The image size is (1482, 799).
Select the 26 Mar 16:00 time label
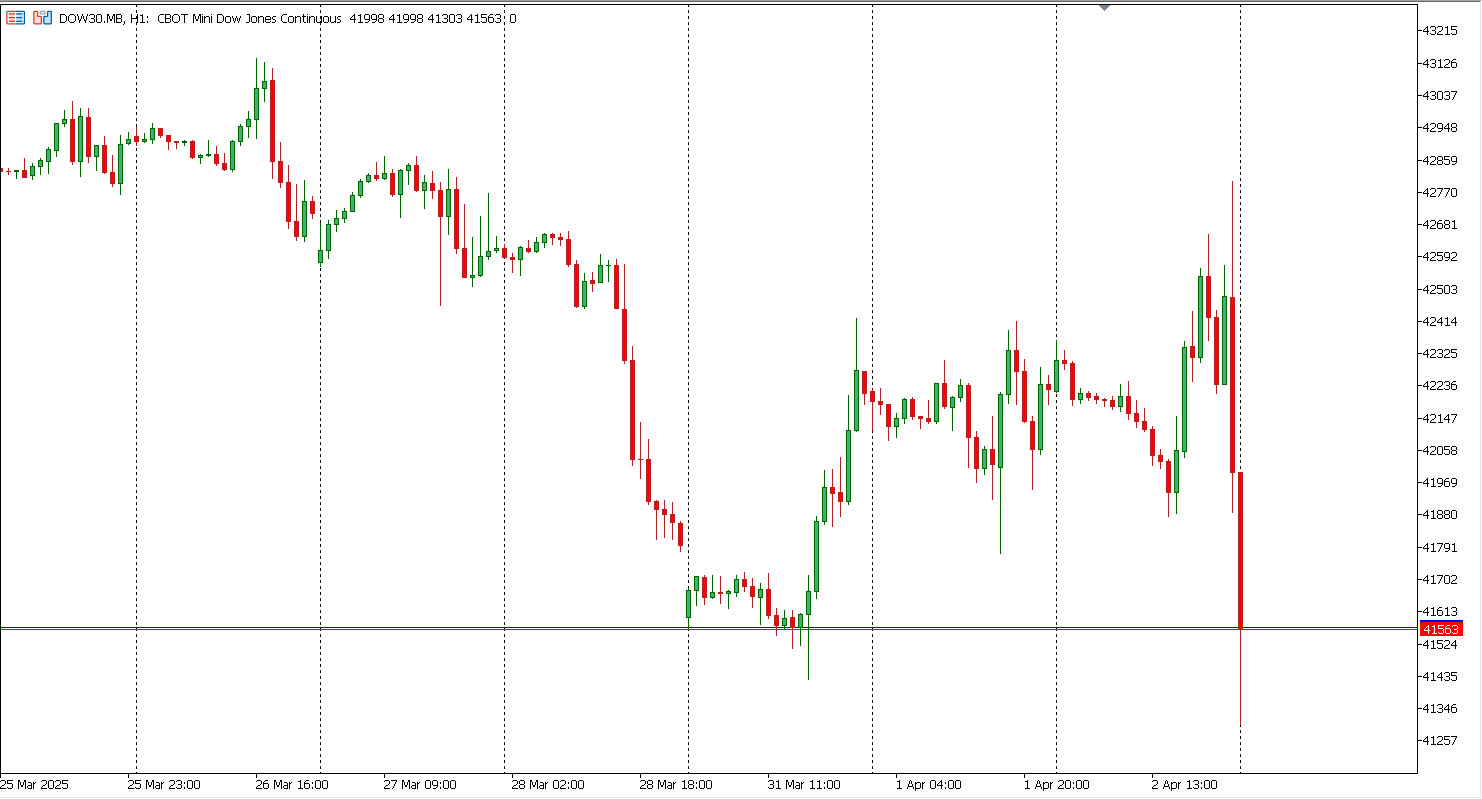coord(291,785)
